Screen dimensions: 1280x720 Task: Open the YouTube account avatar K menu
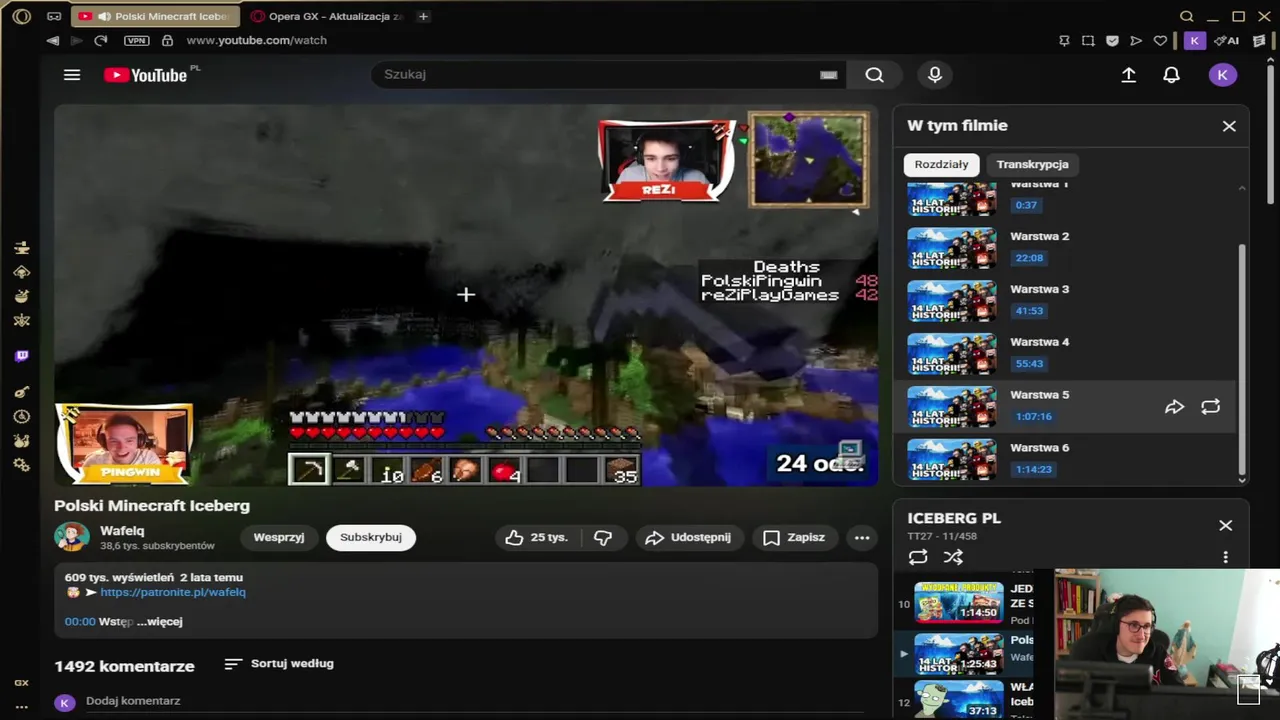pos(1222,75)
